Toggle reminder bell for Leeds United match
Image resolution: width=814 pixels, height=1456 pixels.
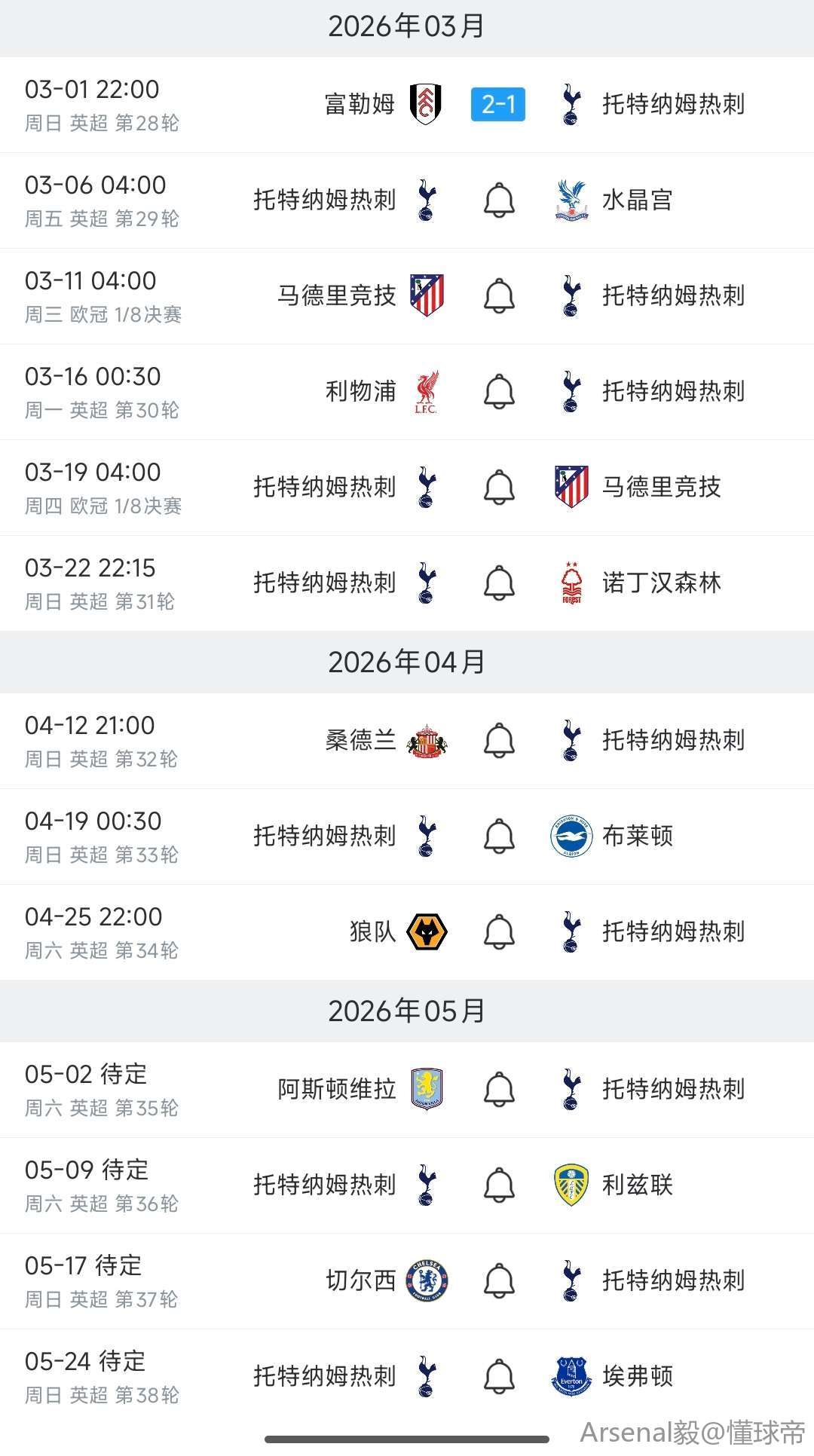click(498, 1185)
